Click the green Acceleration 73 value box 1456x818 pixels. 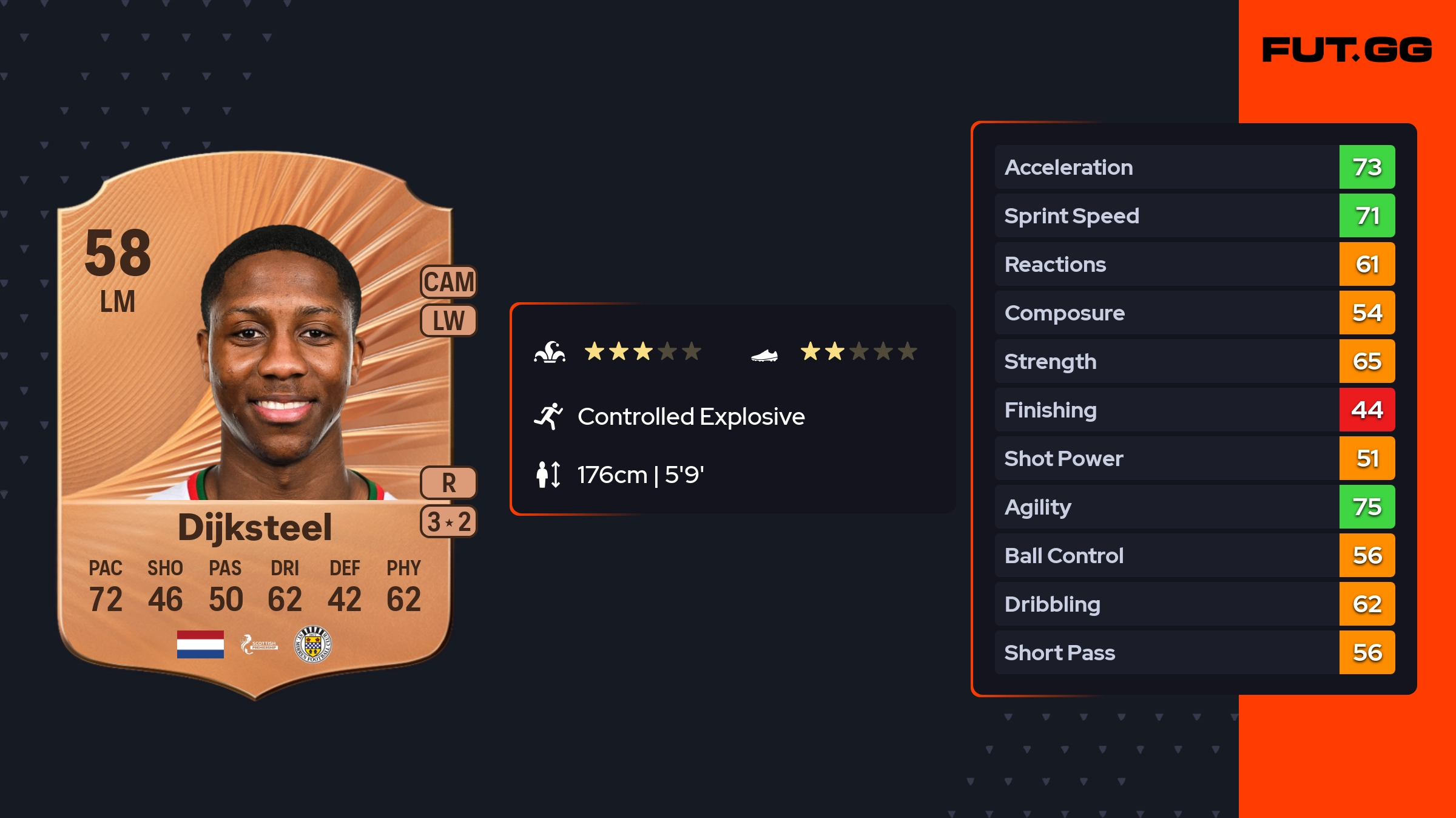pos(1367,167)
